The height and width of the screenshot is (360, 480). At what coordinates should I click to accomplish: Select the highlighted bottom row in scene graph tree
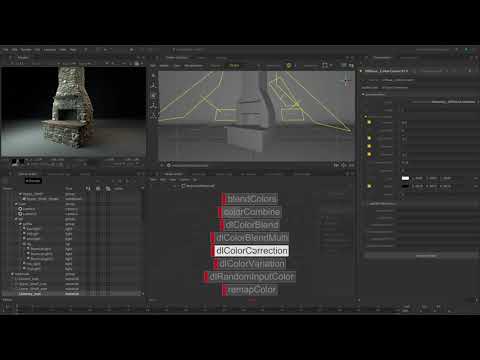pyautogui.click(x=72, y=294)
